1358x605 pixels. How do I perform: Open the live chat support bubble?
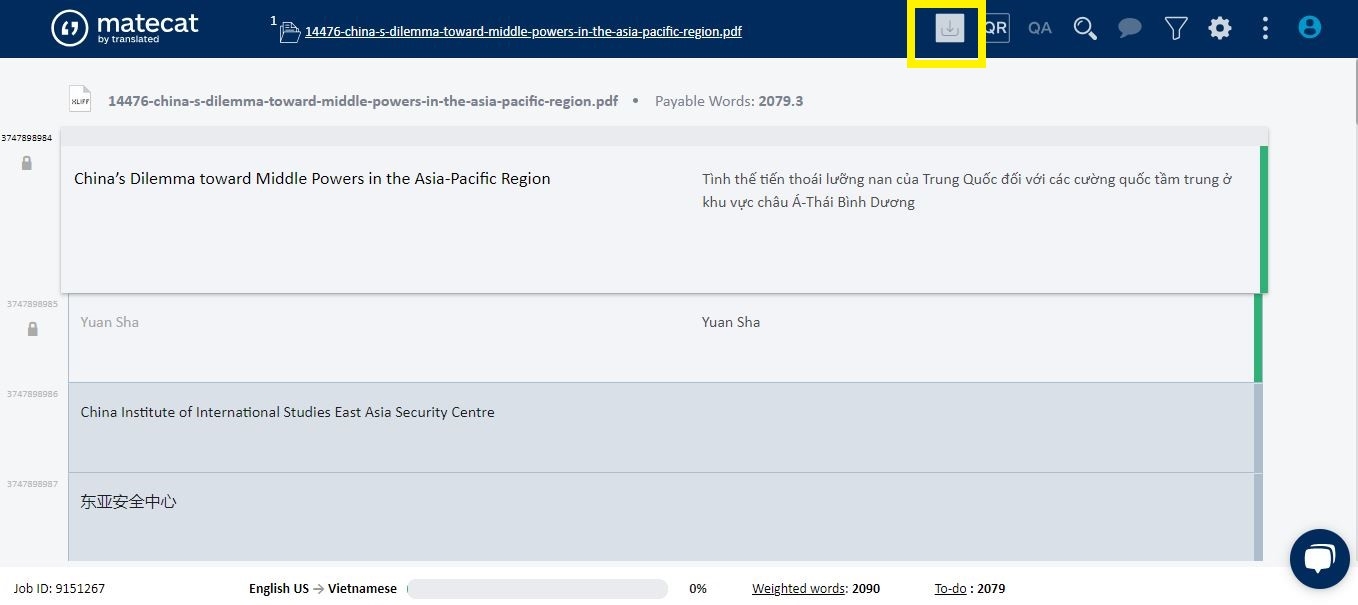pyautogui.click(x=1319, y=559)
